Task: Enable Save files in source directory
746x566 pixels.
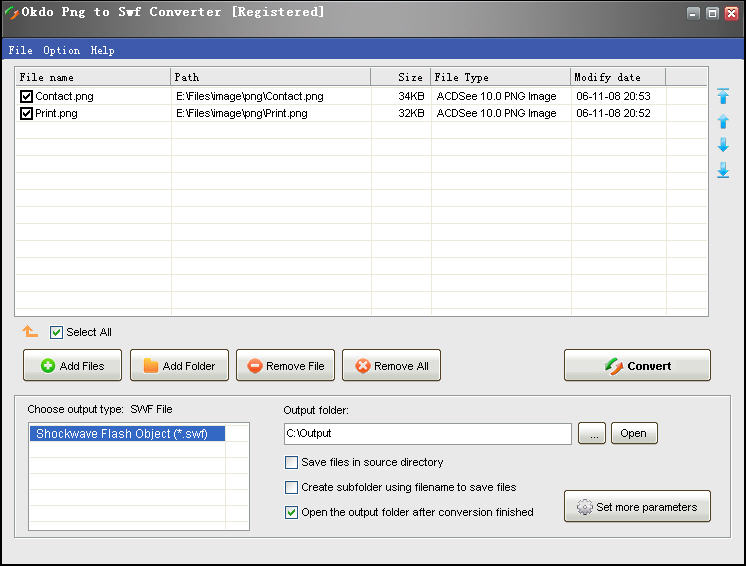Action: click(x=291, y=462)
